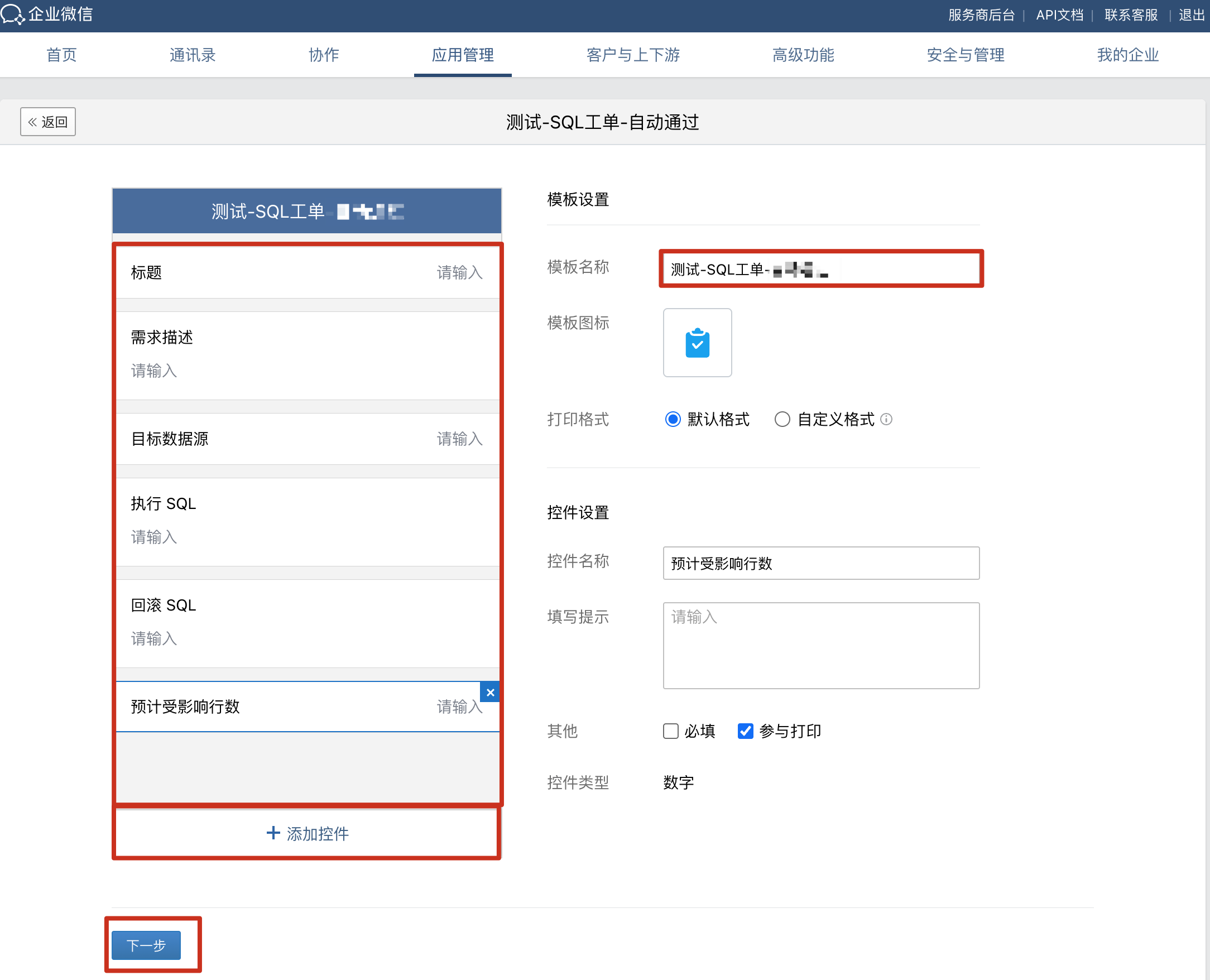Check the 必填 checkbox
1210x980 pixels.
pyautogui.click(x=671, y=731)
